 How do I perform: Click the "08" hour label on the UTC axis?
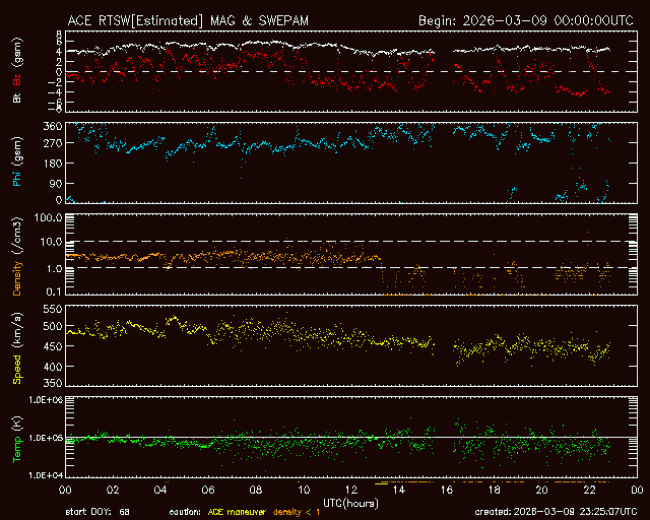(x=256, y=490)
